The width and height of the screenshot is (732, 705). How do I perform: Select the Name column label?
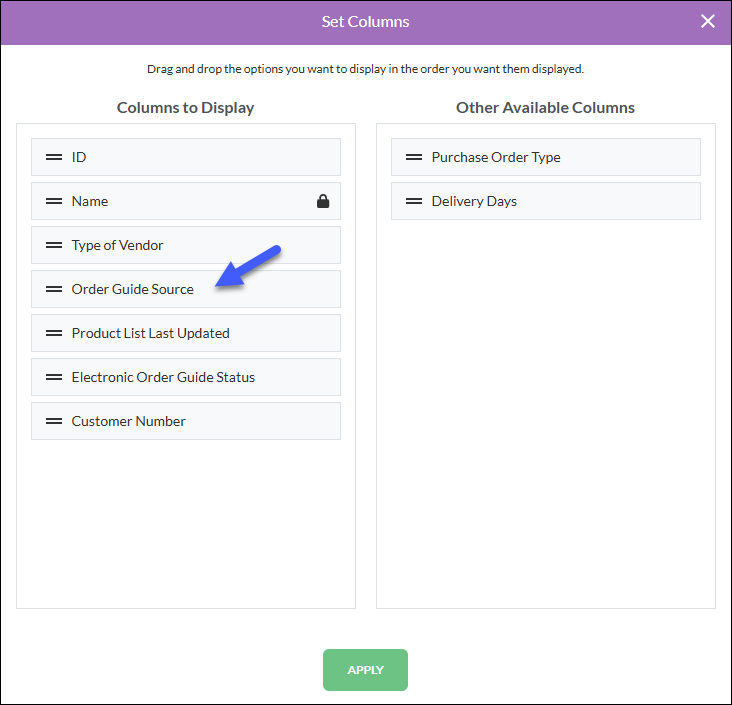[x=90, y=201]
